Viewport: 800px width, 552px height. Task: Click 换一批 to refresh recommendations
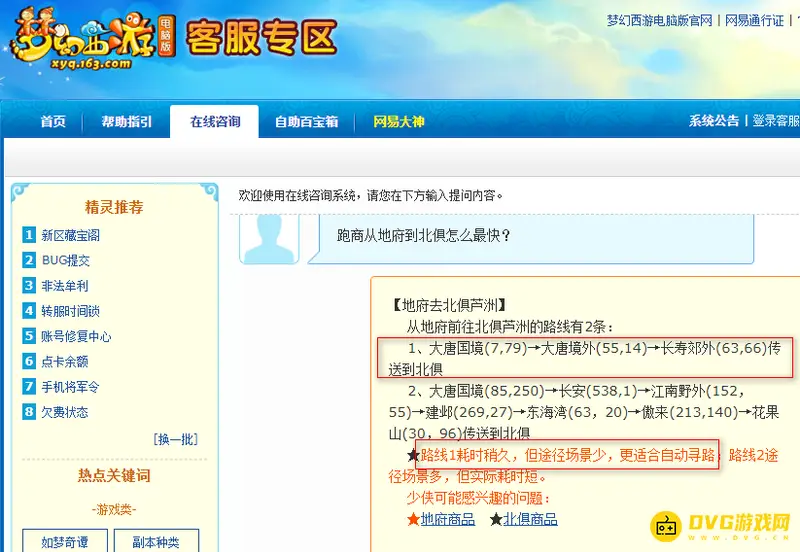tap(176, 439)
